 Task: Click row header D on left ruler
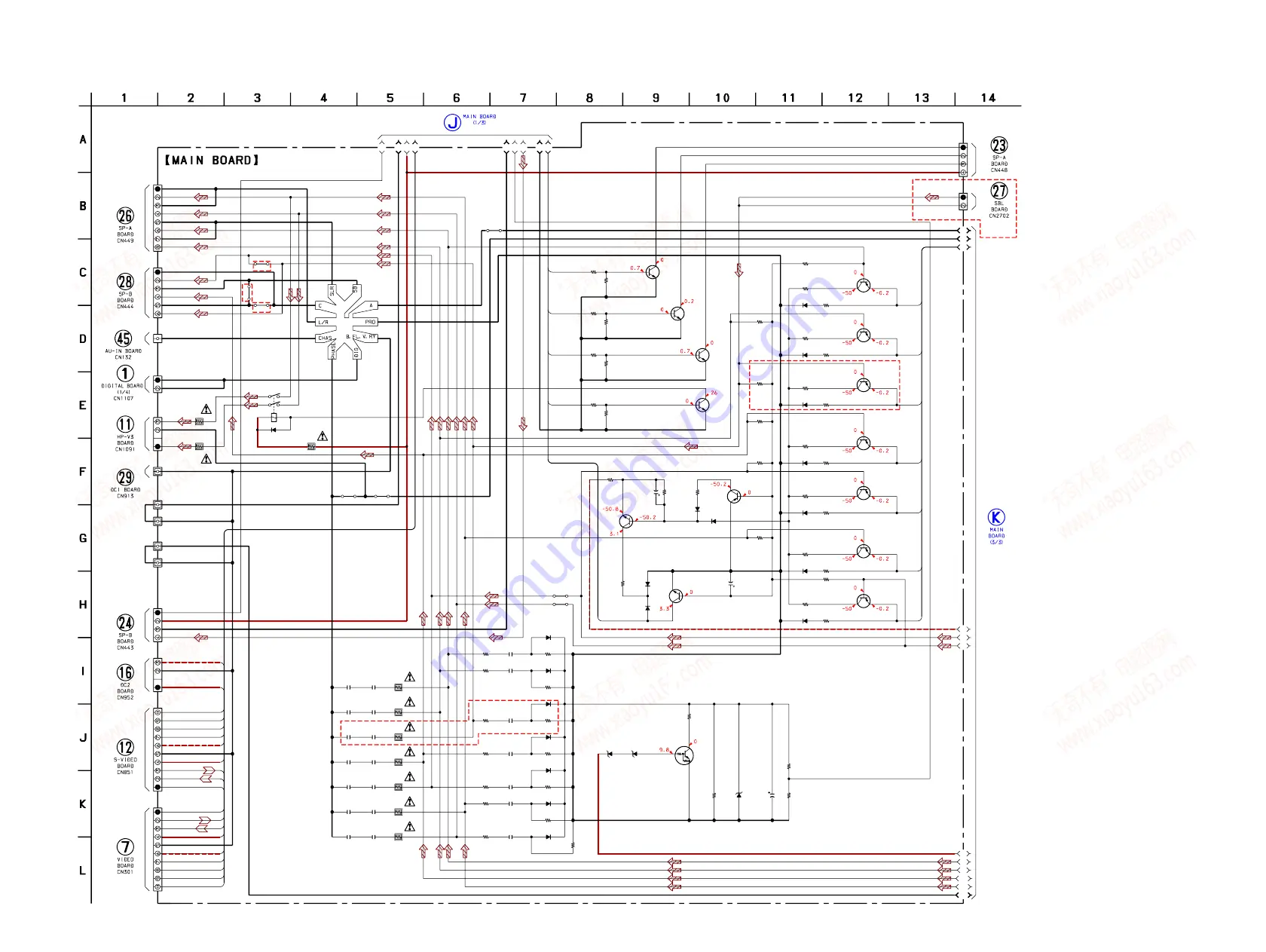[83, 338]
